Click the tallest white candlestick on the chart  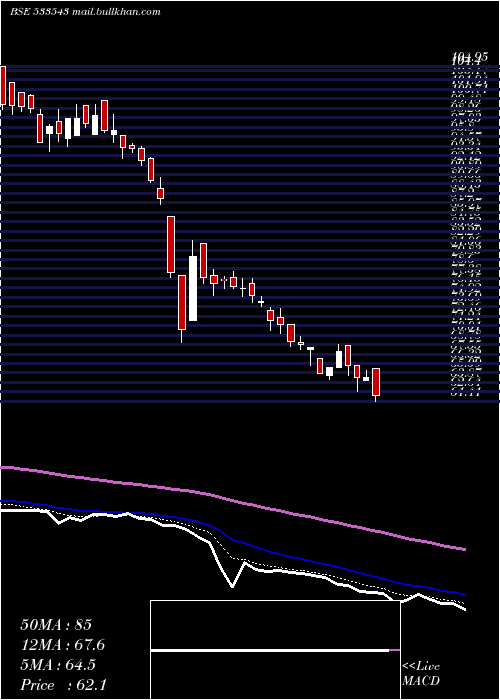(193, 288)
